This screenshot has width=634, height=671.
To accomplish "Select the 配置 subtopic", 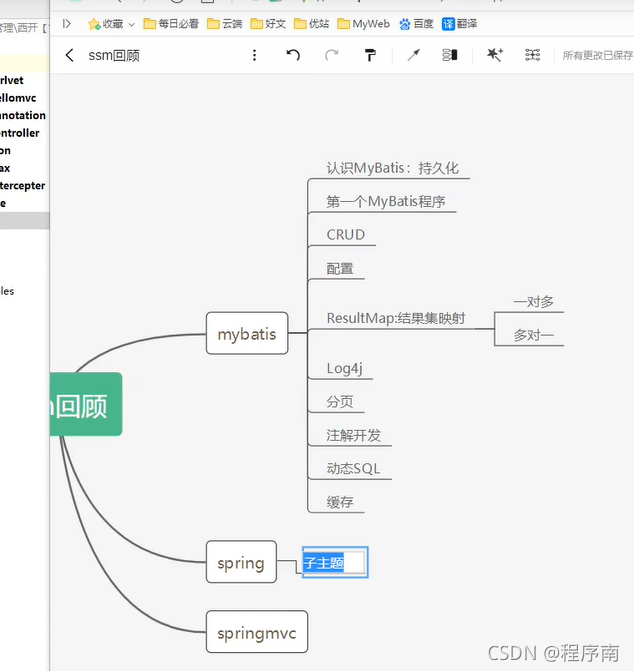I will click(340, 269).
